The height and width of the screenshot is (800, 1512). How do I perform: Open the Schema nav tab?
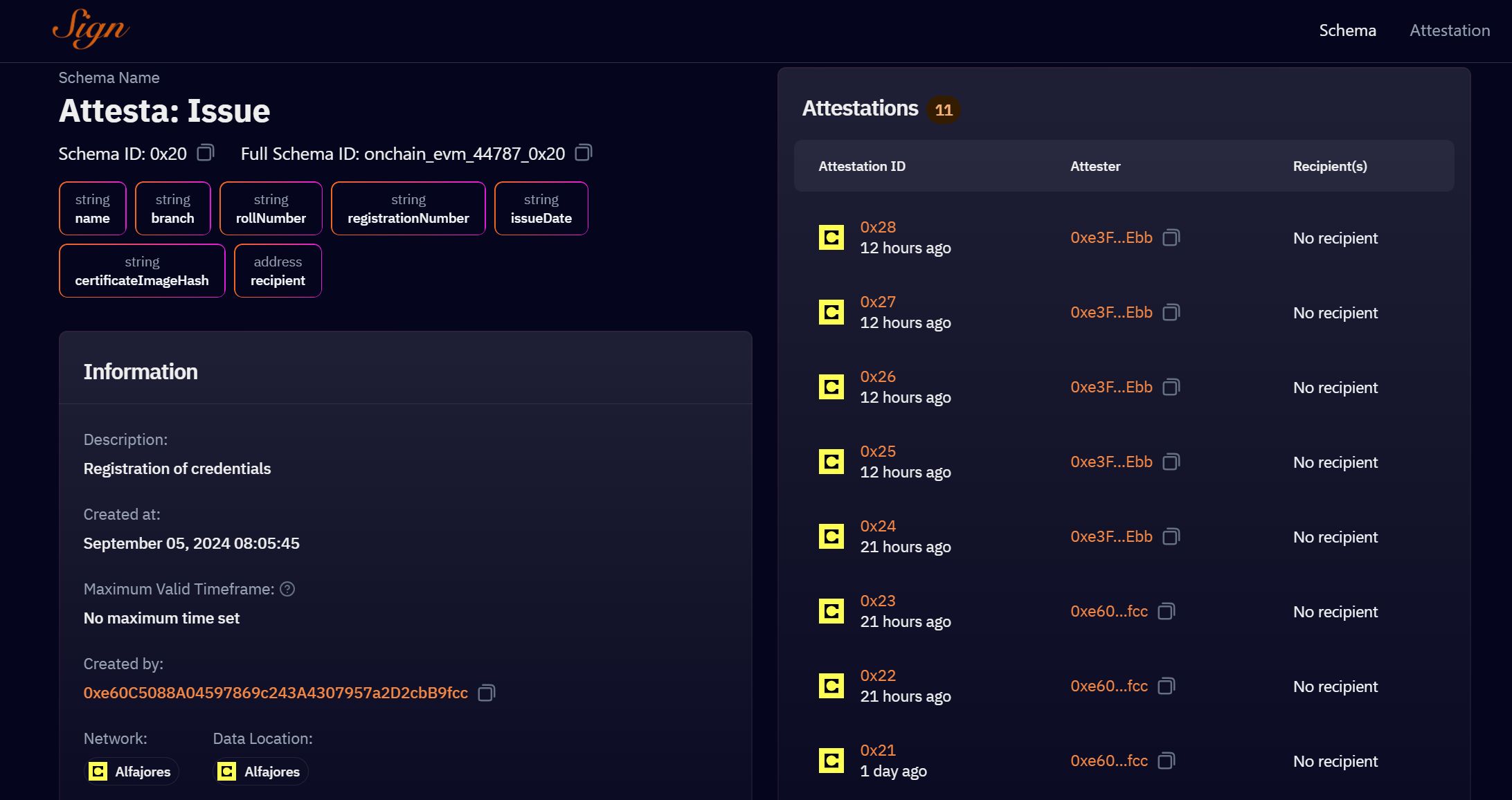click(1347, 30)
